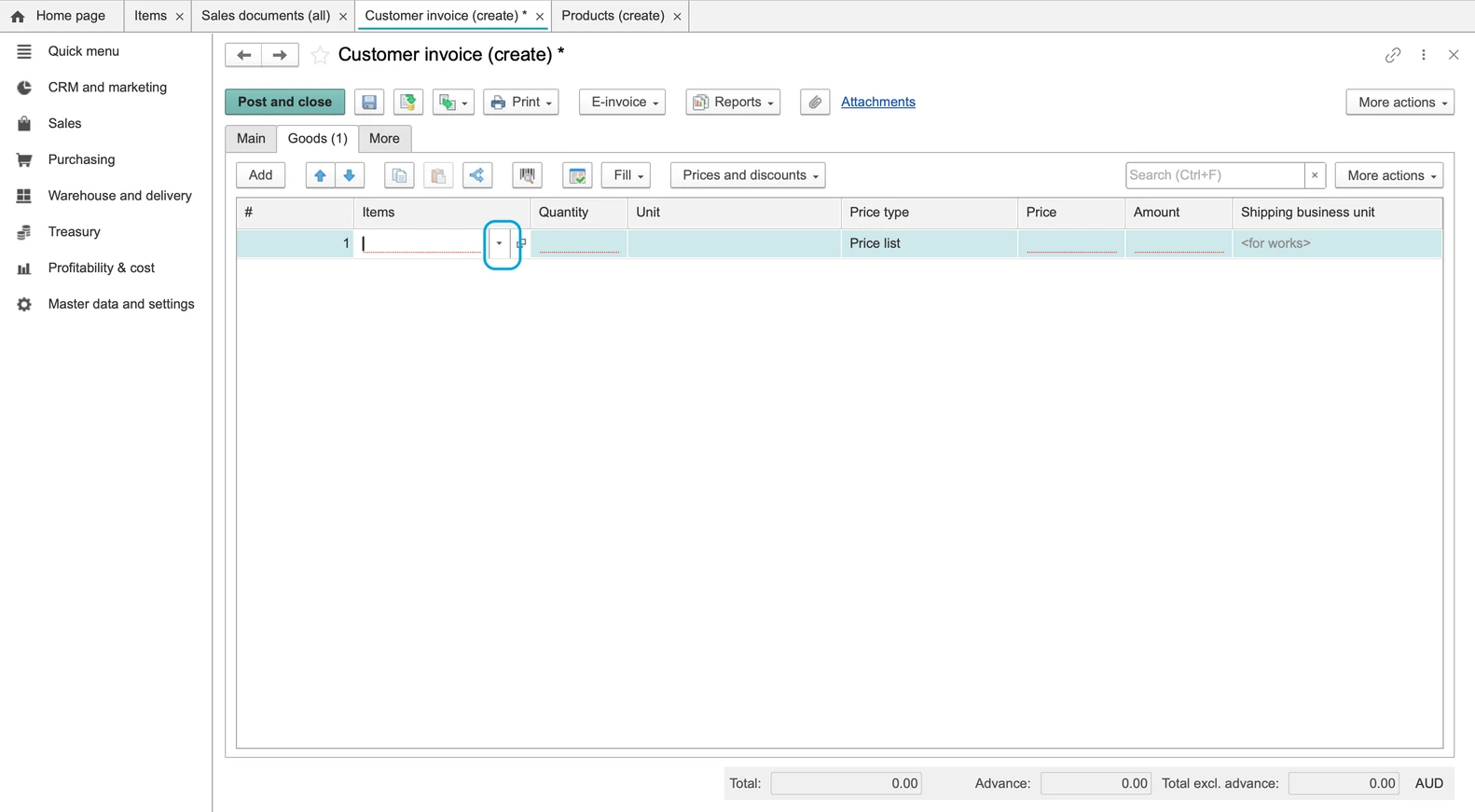Move the row up with the blue arrow
This screenshot has width=1475, height=812.
320,175
